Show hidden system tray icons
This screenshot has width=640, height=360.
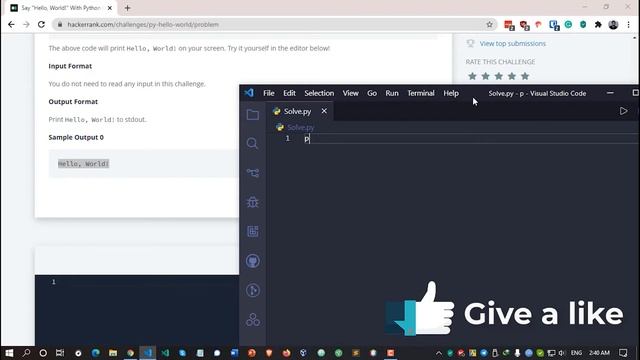click(x=439, y=353)
